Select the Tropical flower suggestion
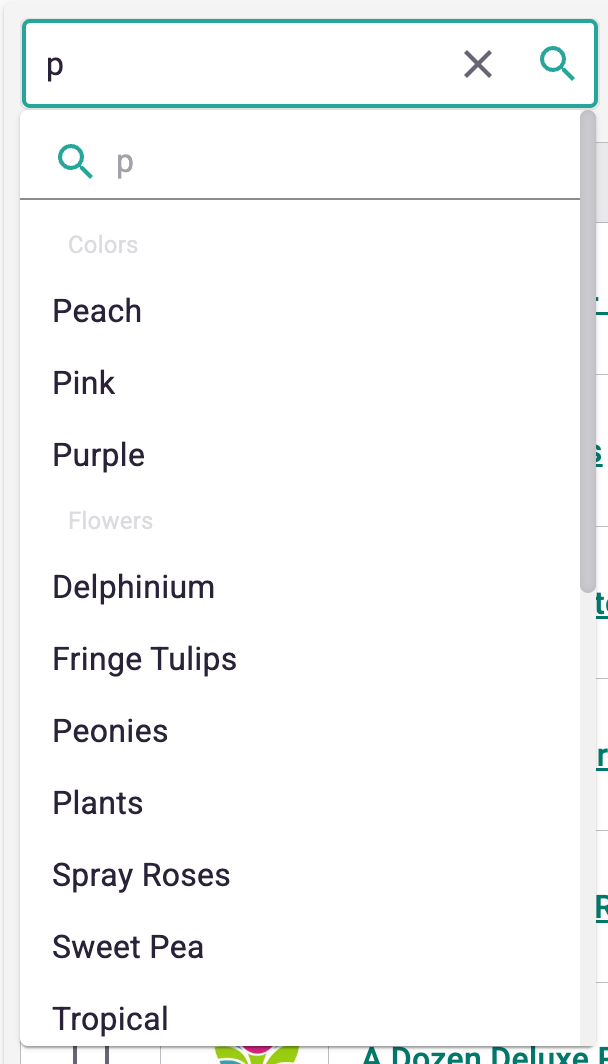Image resolution: width=608 pixels, height=1064 pixels. click(300, 1018)
